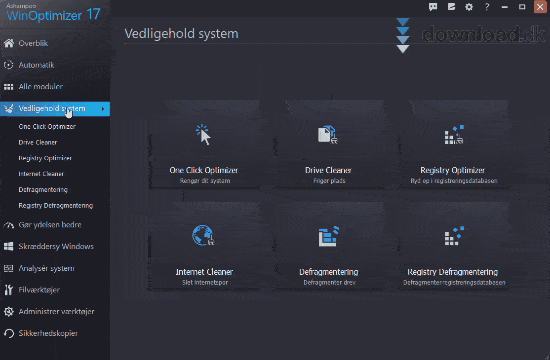
Task: Collapse the Vedligehold system arrow
Action: point(103,109)
